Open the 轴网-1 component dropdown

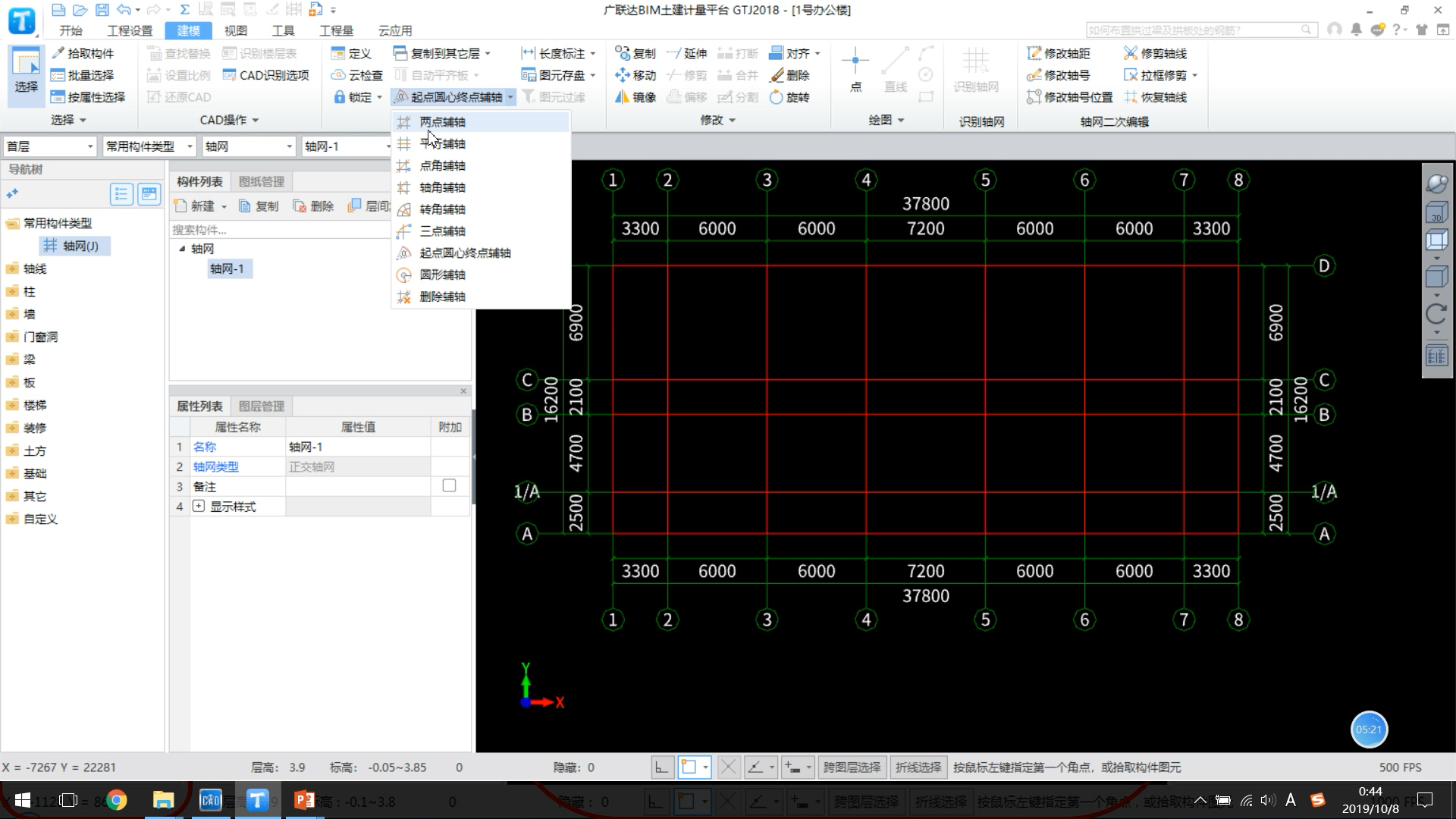(347, 146)
